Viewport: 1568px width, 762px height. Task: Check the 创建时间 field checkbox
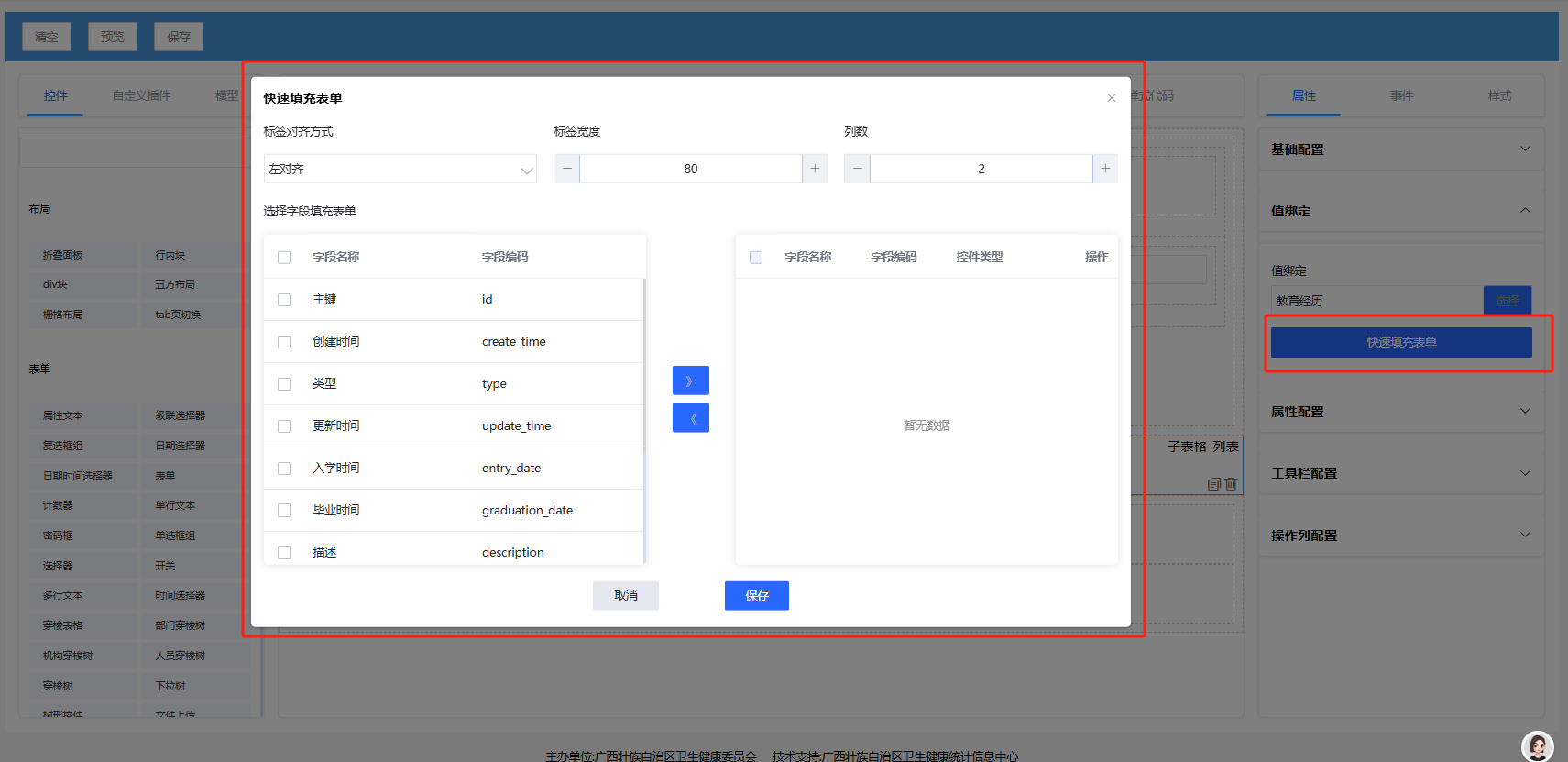pyautogui.click(x=284, y=342)
